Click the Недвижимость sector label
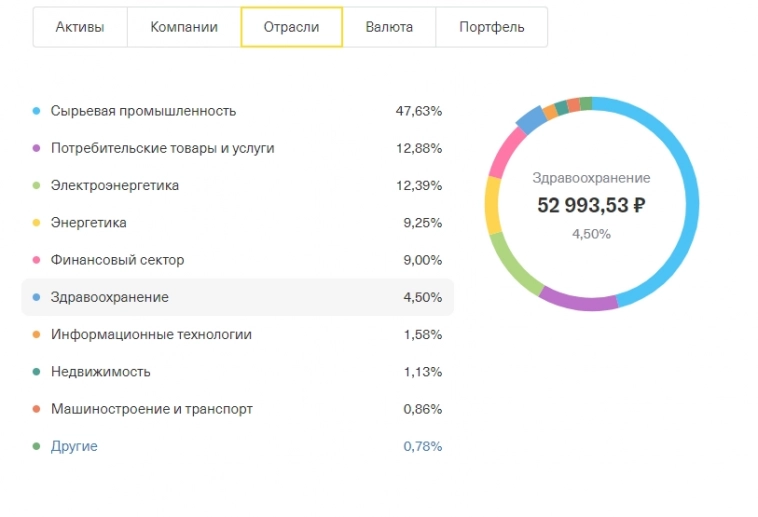The height and width of the screenshot is (517, 758). pos(101,372)
